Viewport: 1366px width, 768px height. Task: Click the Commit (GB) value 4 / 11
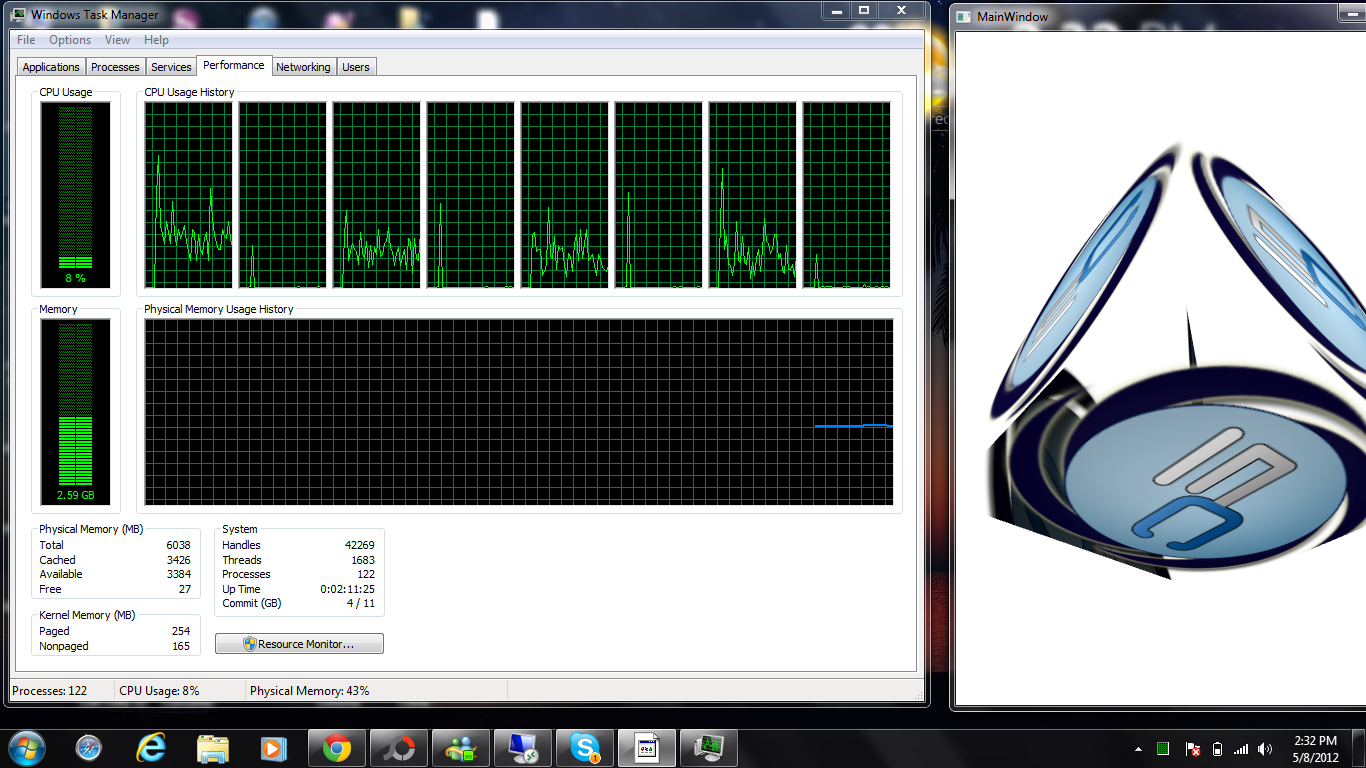click(x=361, y=603)
